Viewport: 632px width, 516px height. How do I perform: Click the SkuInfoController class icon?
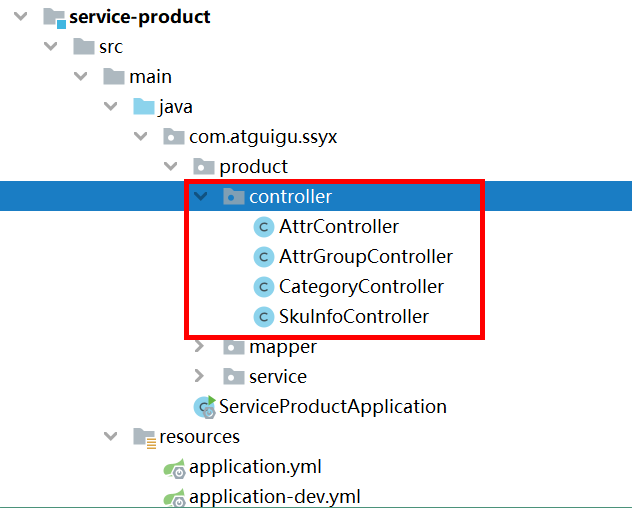click(264, 317)
